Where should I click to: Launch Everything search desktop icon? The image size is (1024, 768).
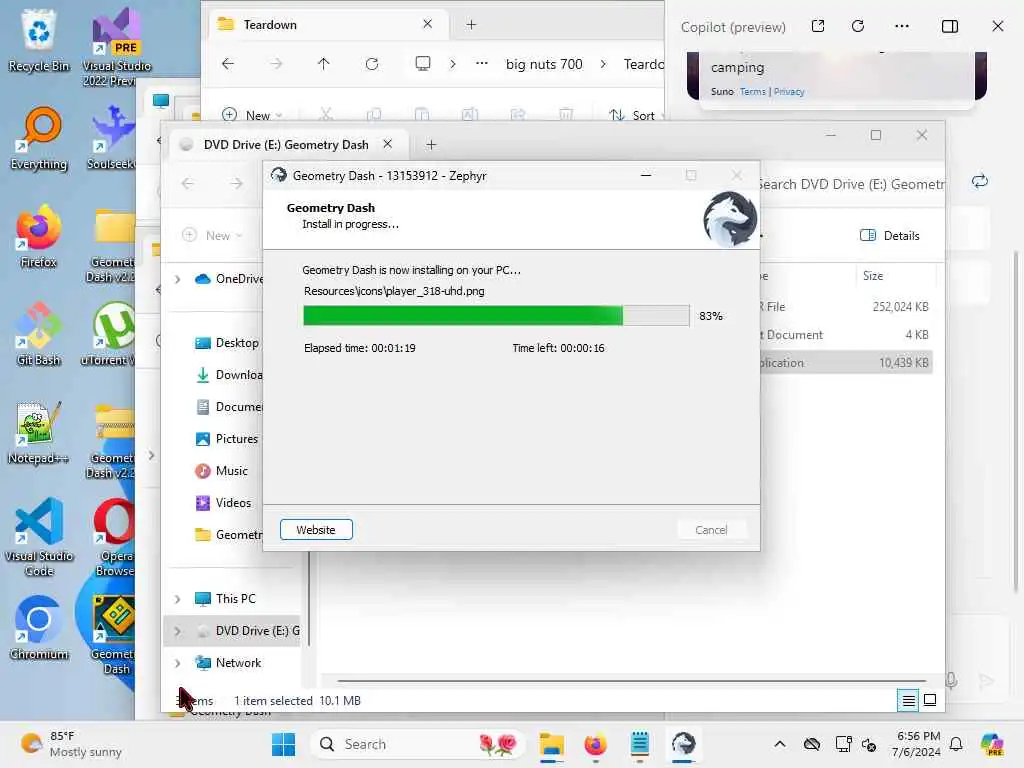(39, 138)
